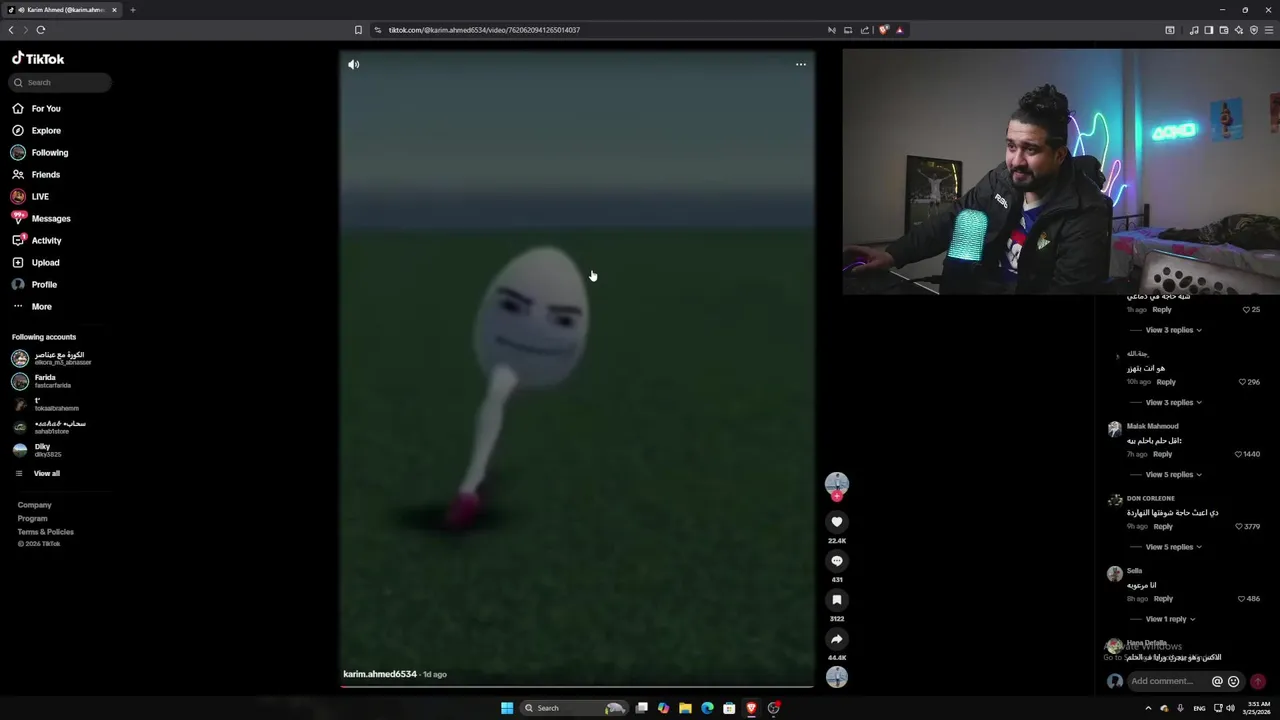Viewport: 1280px width, 720px height.
Task: Reply to Sella's comment
Action: 1162,599
